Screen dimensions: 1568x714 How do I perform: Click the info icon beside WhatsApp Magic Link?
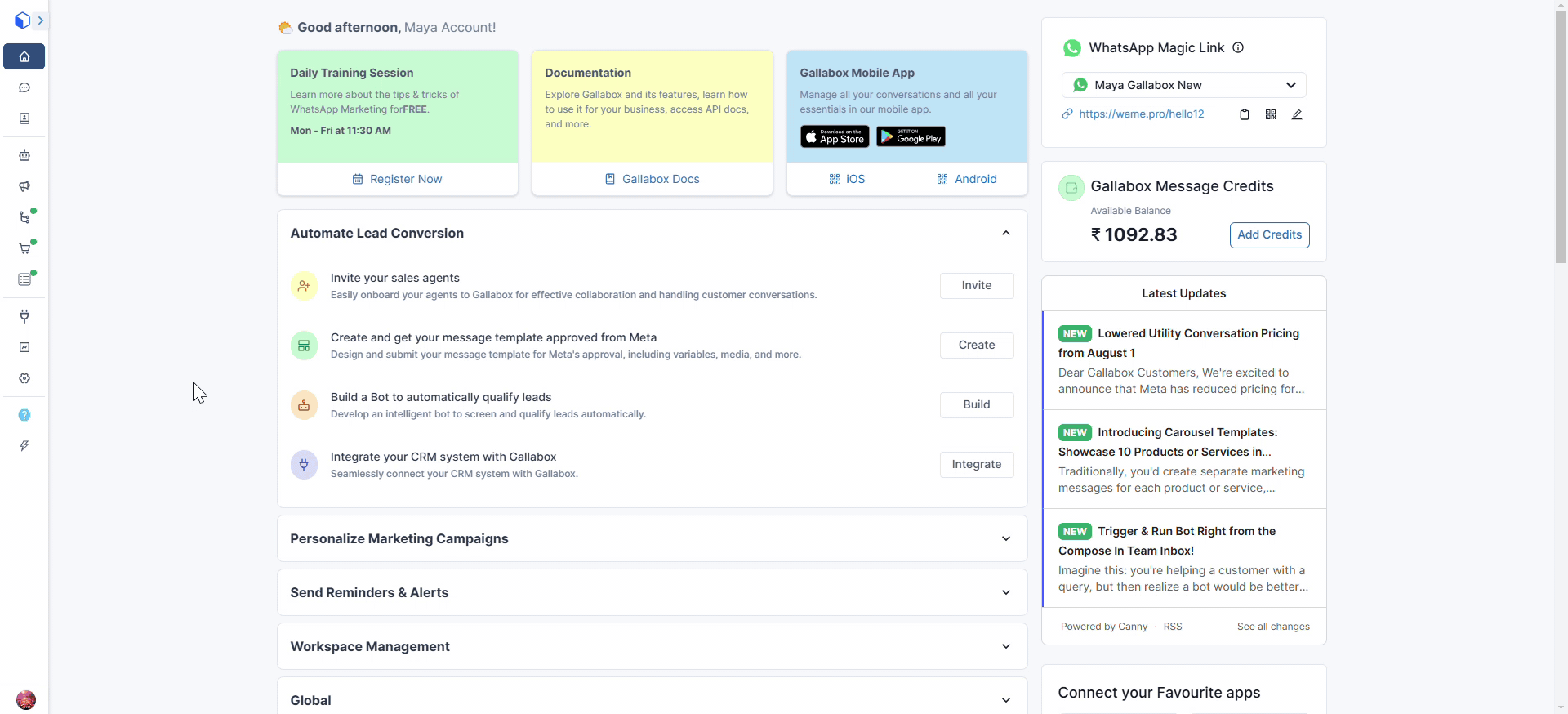[1238, 47]
